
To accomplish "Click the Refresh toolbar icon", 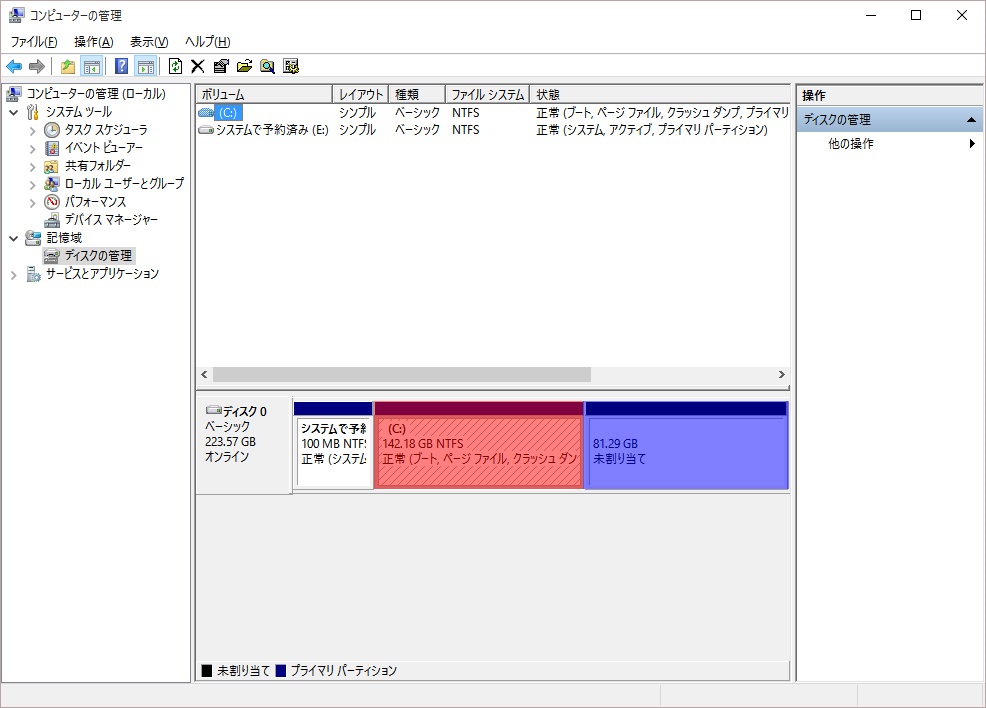I will pos(175,66).
